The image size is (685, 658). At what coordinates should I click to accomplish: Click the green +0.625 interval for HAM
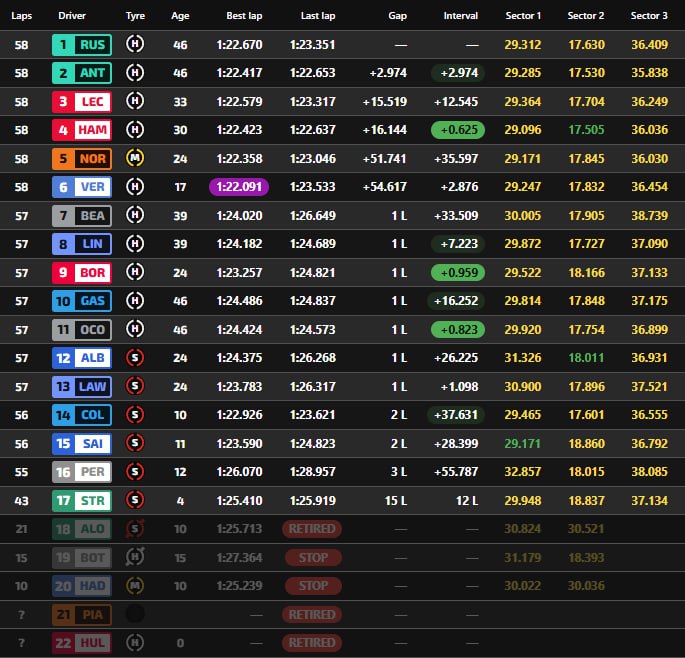(x=456, y=130)
